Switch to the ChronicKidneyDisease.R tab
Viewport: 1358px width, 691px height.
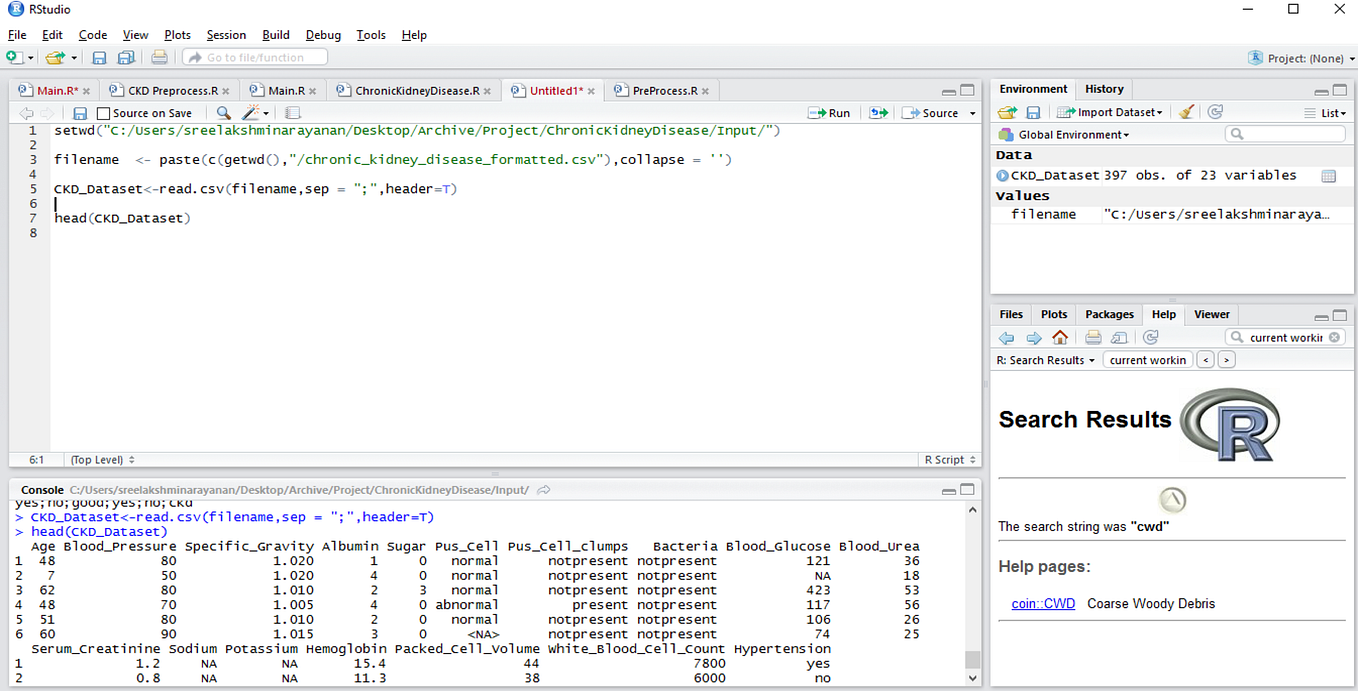tap(416, 91)
